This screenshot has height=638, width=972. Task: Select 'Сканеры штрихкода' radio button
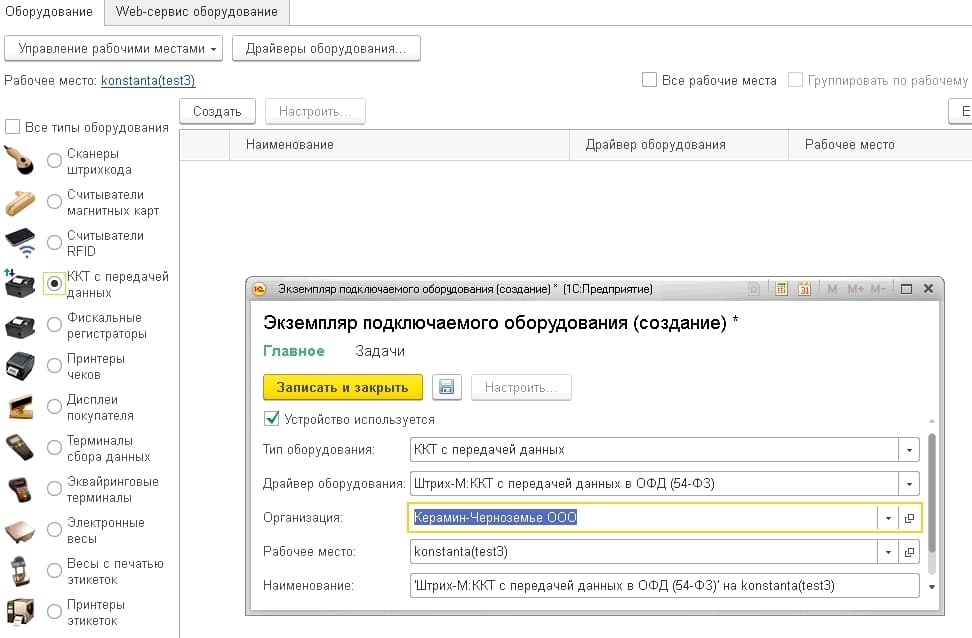55,161
